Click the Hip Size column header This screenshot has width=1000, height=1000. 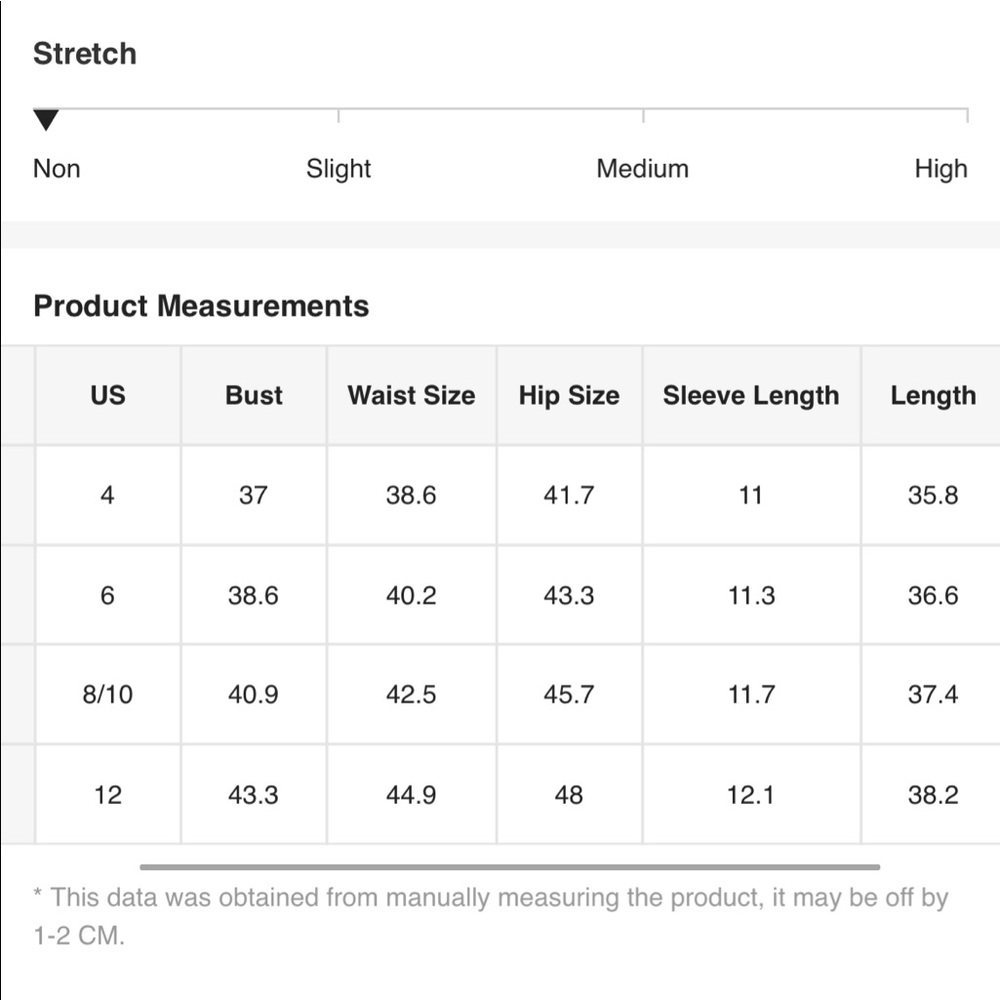click(x=569, y=395)
